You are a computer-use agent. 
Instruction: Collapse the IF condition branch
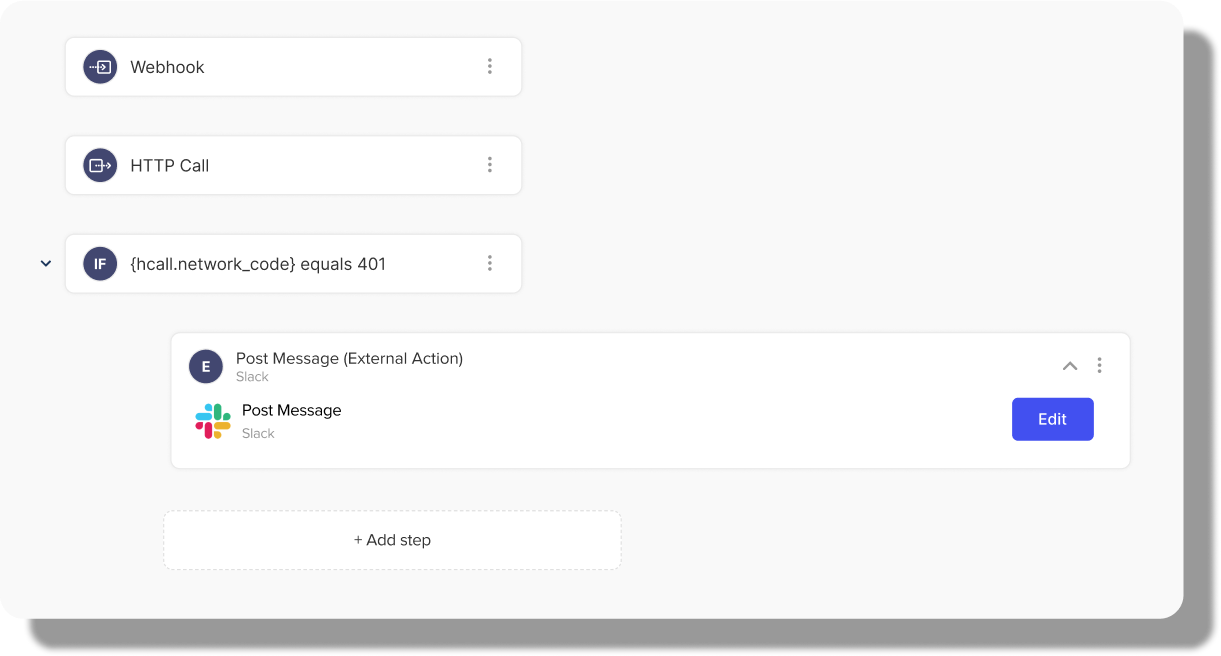coord(45,264)
